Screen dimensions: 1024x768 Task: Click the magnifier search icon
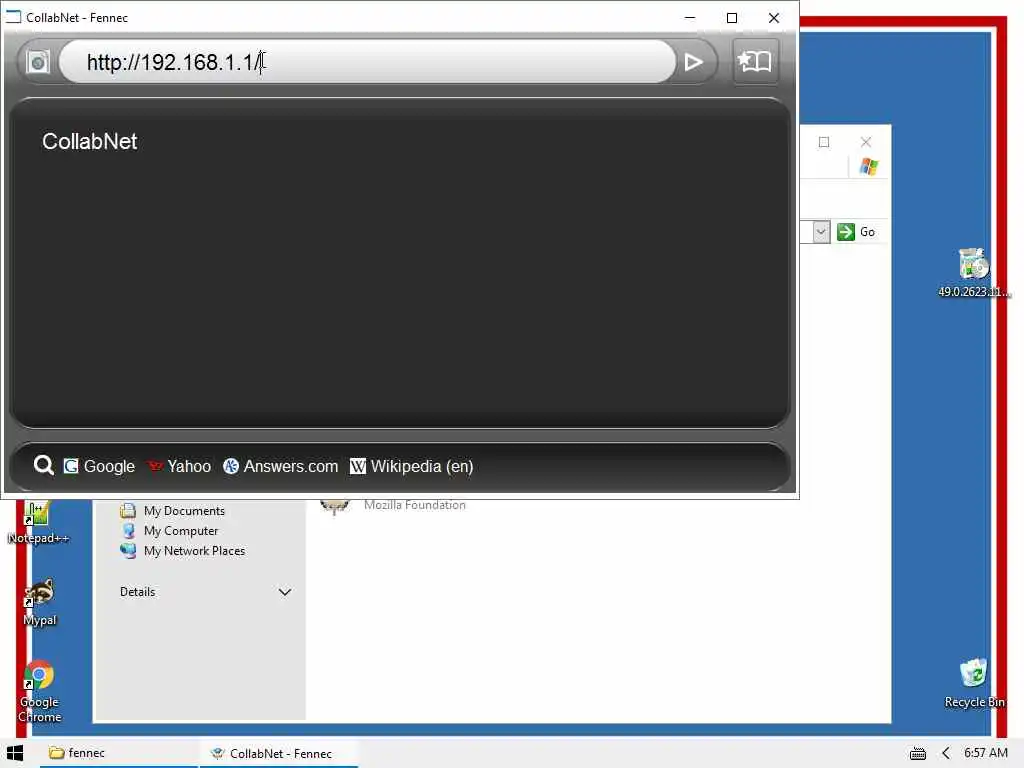pyautogui.click(x=44, y=466)
